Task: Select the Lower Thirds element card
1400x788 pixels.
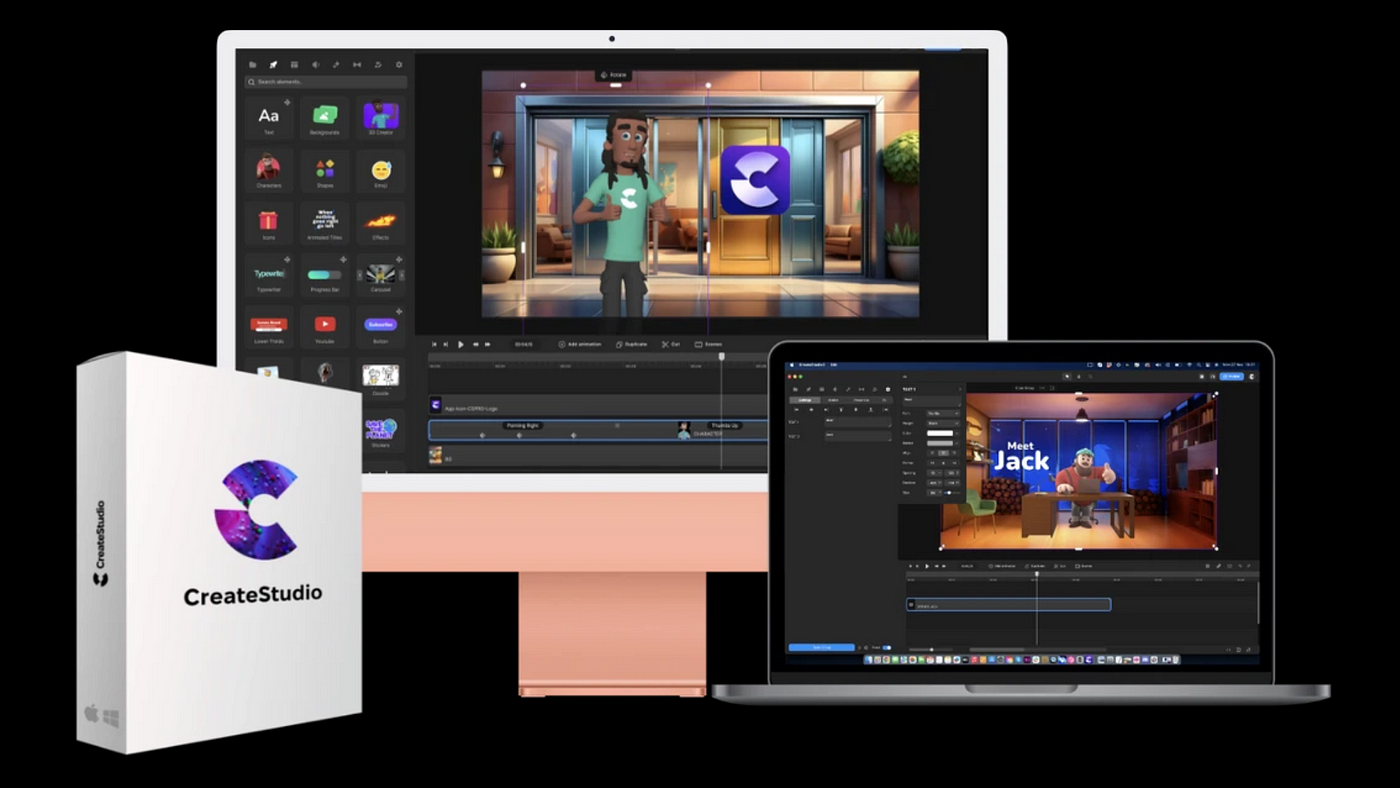Action: coord(269,327)
